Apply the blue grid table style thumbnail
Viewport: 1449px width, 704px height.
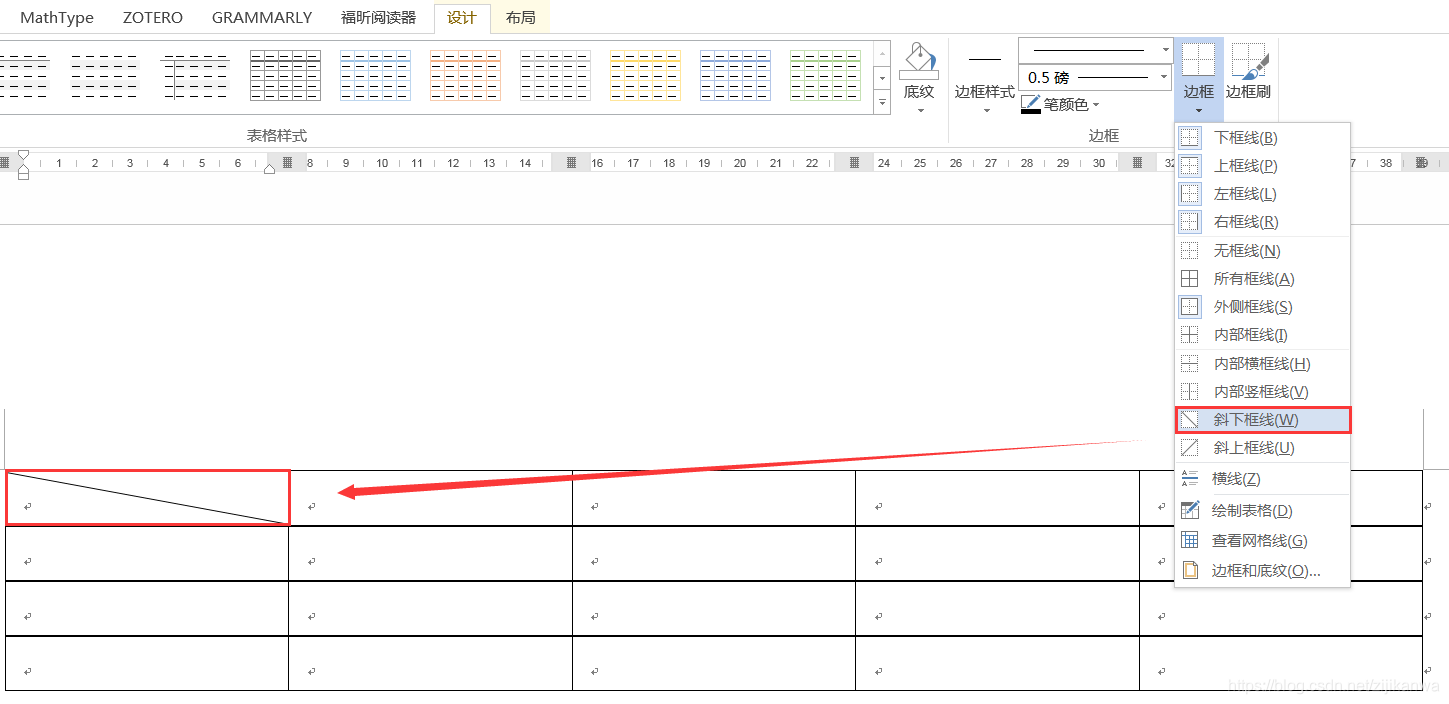pyautogui.click(x=375, y=75)
